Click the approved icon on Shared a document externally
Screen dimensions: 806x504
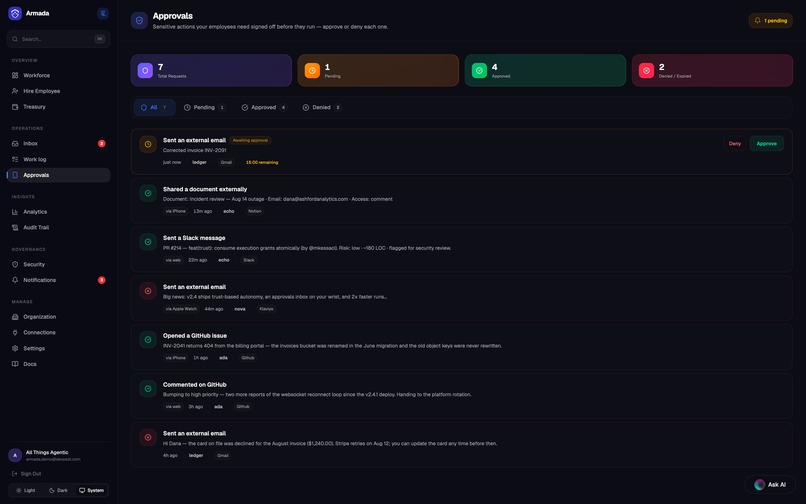[148, 193]
